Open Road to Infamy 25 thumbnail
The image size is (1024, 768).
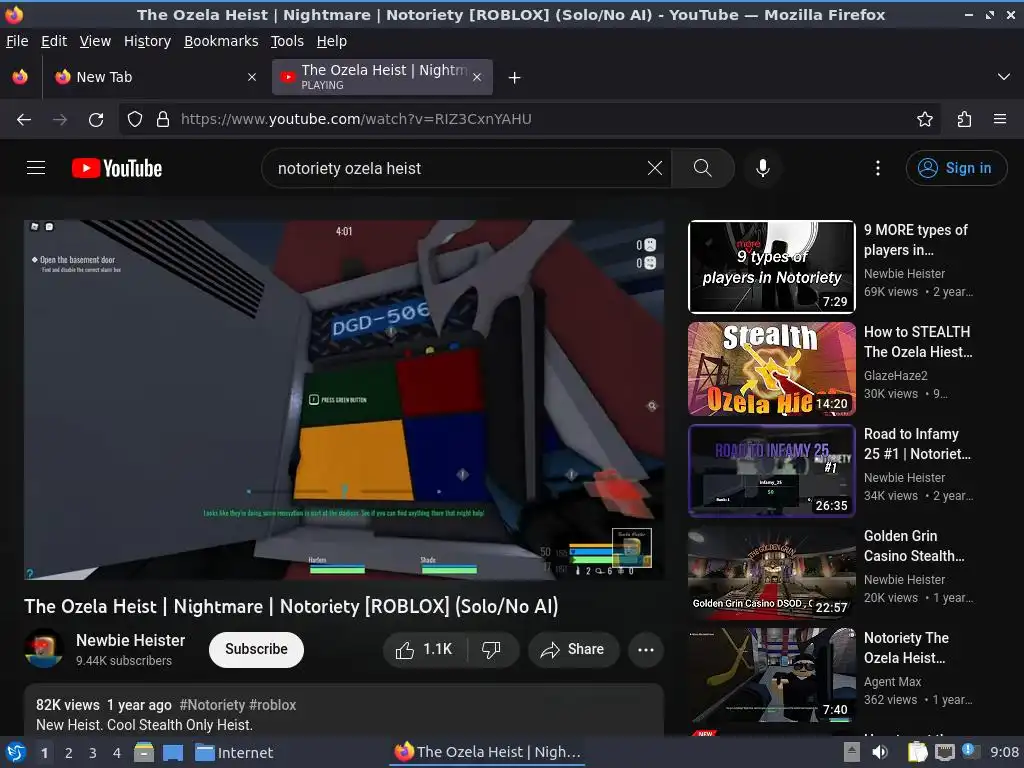[771, 471]
